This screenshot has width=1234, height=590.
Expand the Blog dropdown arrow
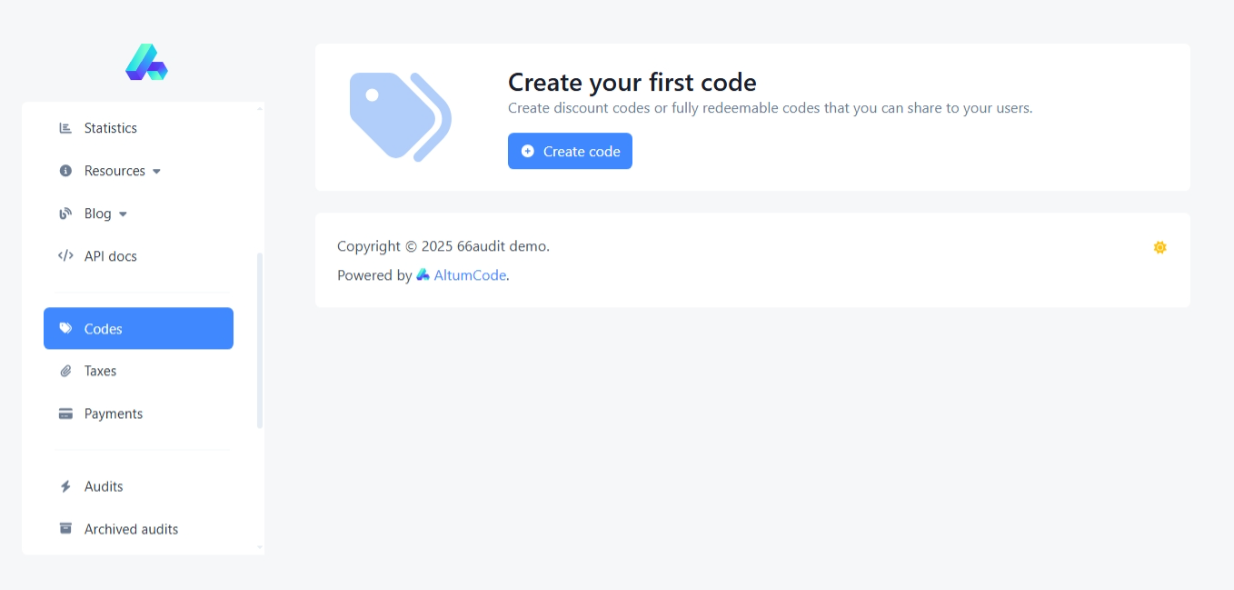(x=123, y=214)
